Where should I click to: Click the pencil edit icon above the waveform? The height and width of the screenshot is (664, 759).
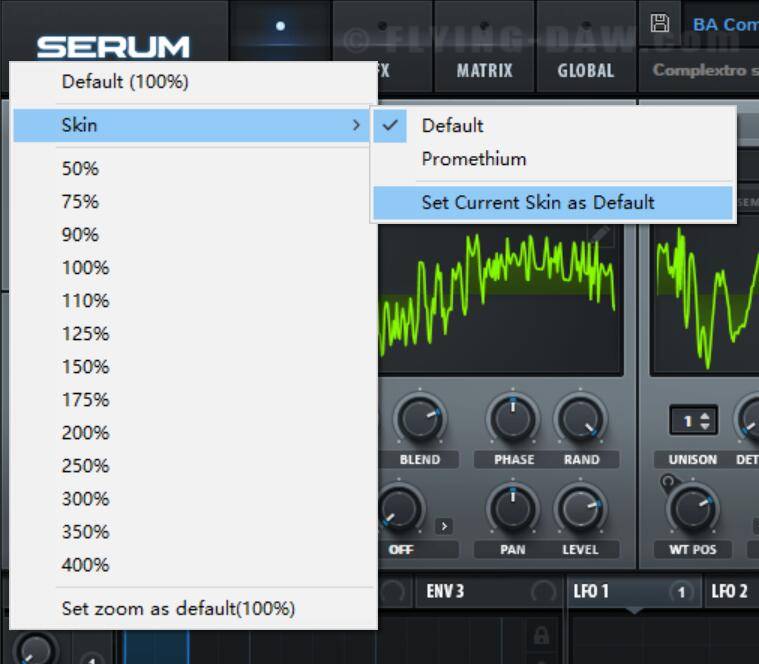(x=601, y=234)
